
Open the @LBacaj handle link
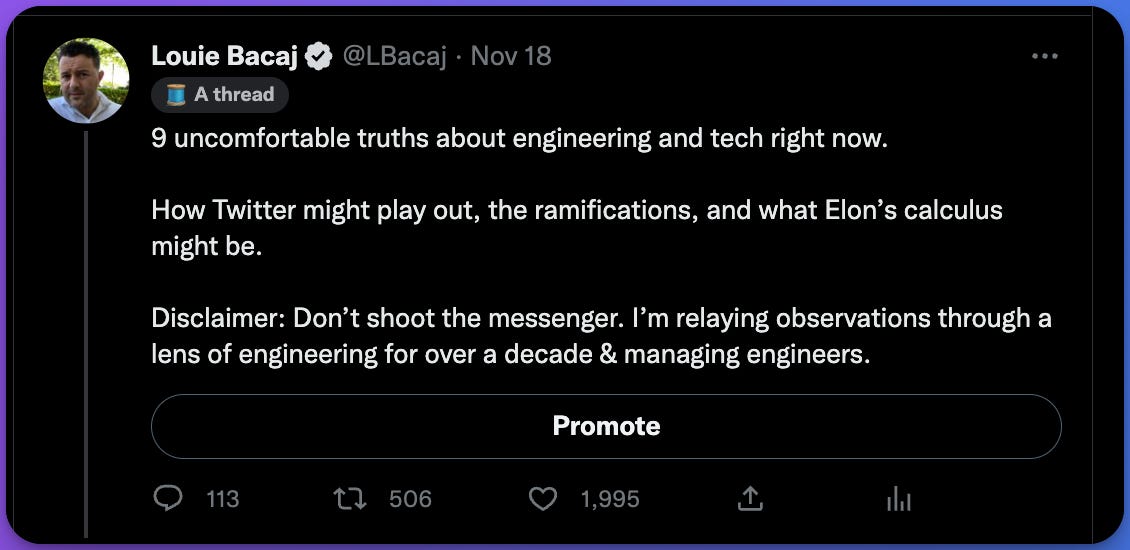pos(394,56)
